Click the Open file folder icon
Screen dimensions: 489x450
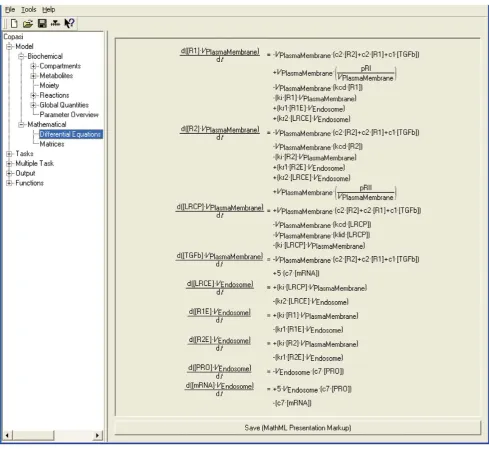(x=28, y=24)
